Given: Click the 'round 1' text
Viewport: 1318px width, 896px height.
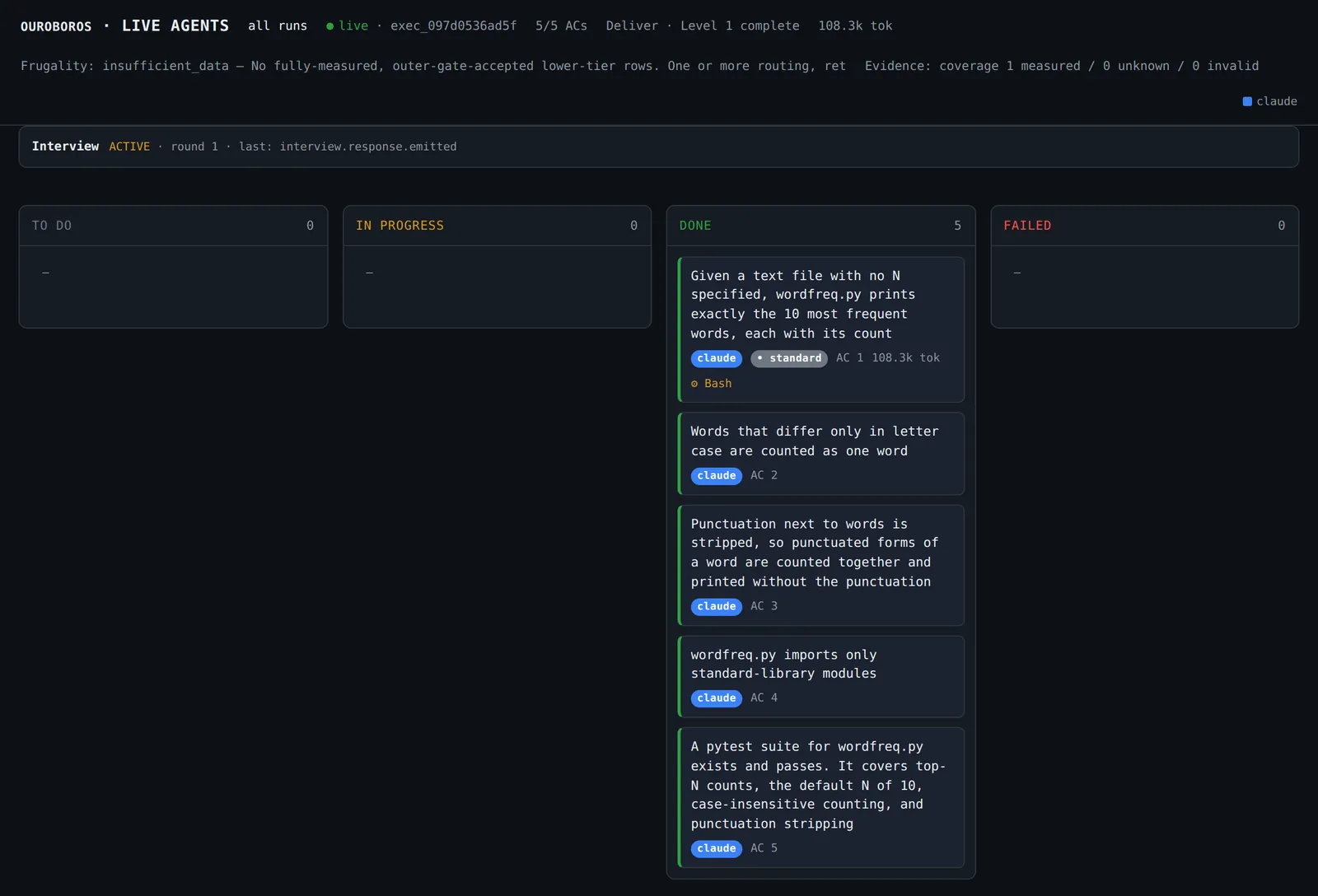Looking at the screenshot, I should pyautogui.click(x=194, y=147).
